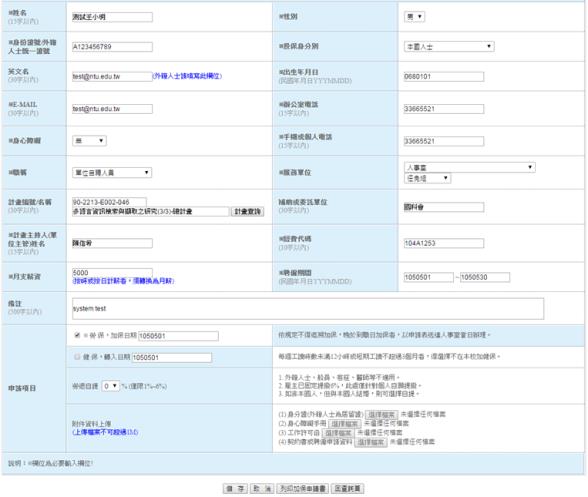Open the sub-unit dropdown below 人事室
Viewport: 588px width, 497px height.
(x=427, y=178)
